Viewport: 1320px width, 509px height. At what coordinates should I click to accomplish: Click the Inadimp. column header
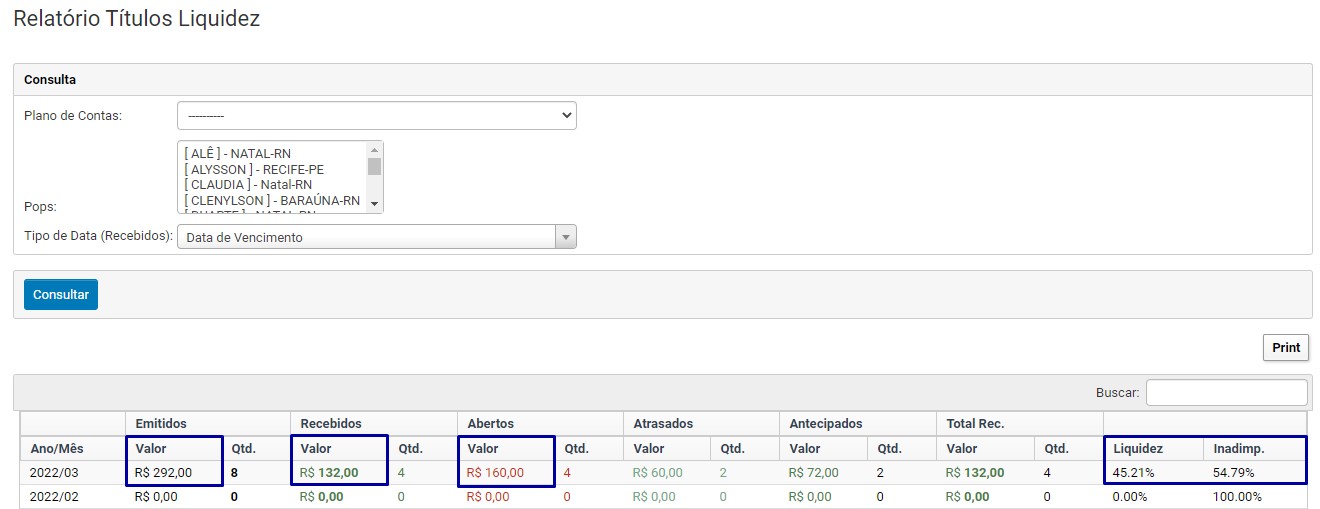[x=1239, y=449]
